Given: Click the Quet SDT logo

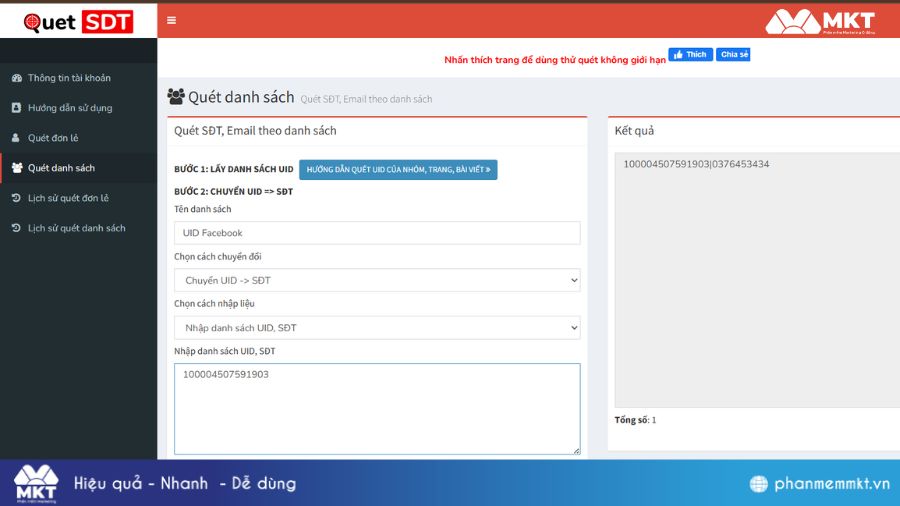Looking at the screenshot, I should click(x=78, y=22).
